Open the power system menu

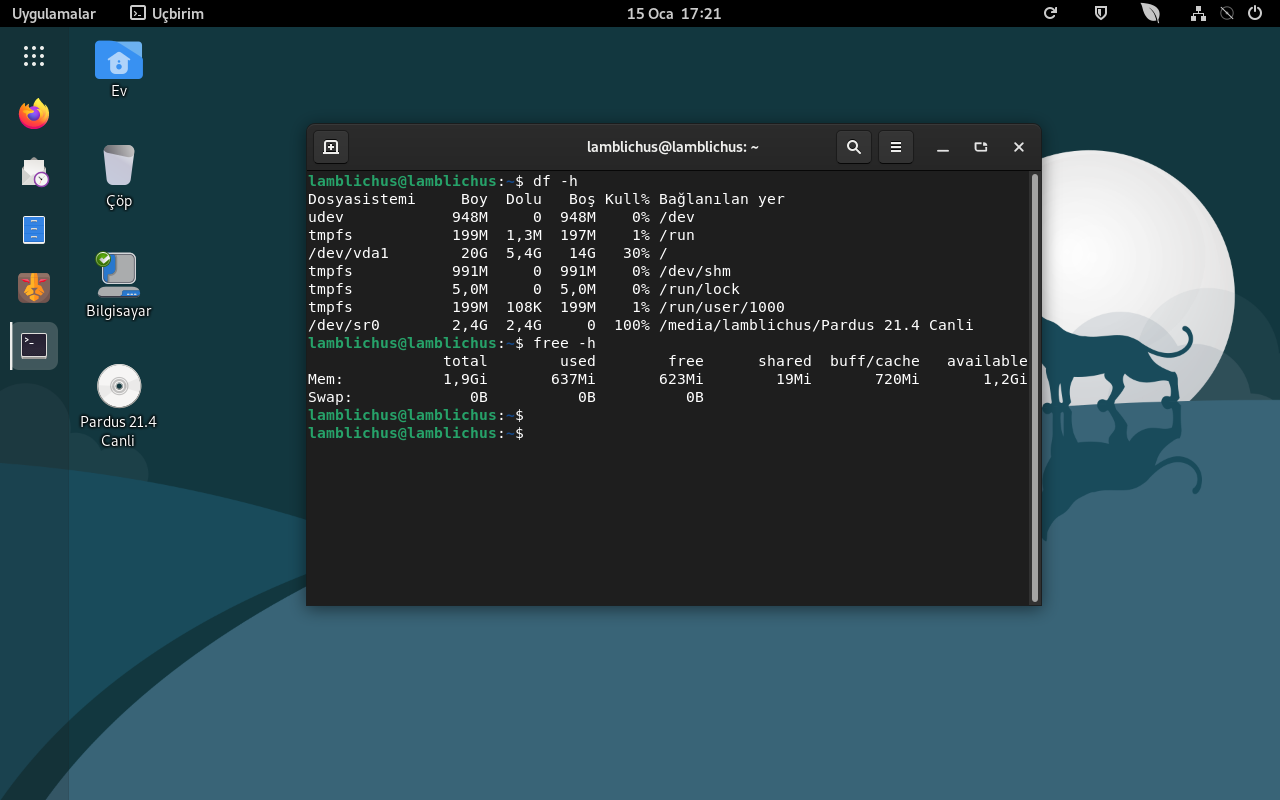click(1255, 13)
